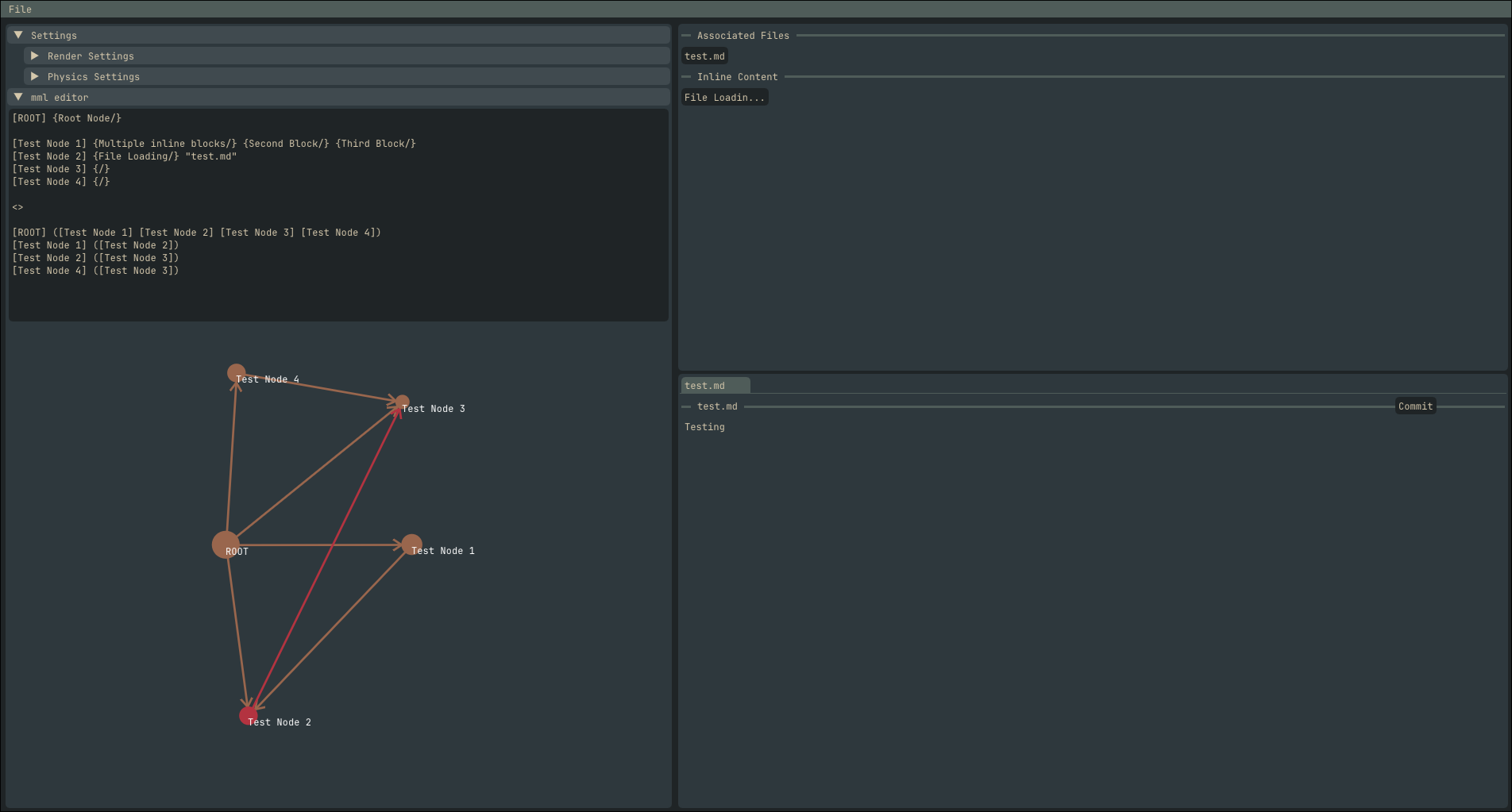Viewport: 1512px width, 812px height.
Task: Click inside the mml editor text area
Action: (x=338, y=215)
